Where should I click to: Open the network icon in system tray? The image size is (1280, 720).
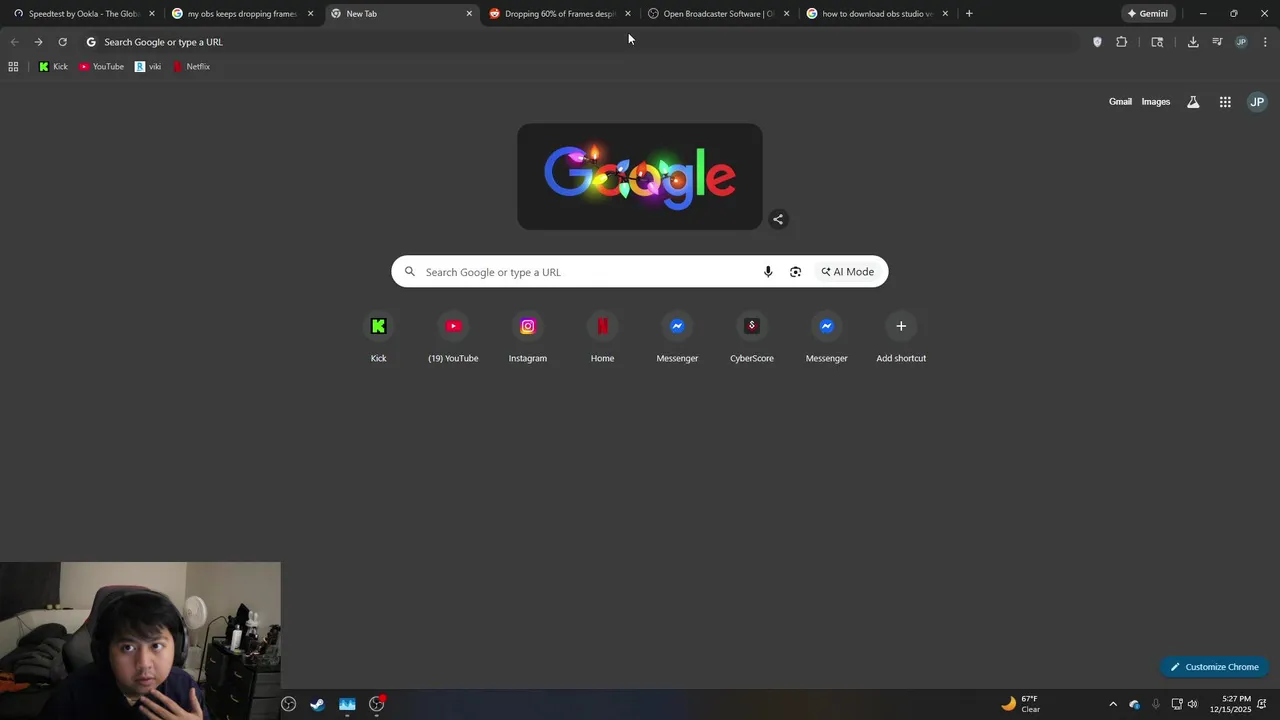coord(1177,704)
